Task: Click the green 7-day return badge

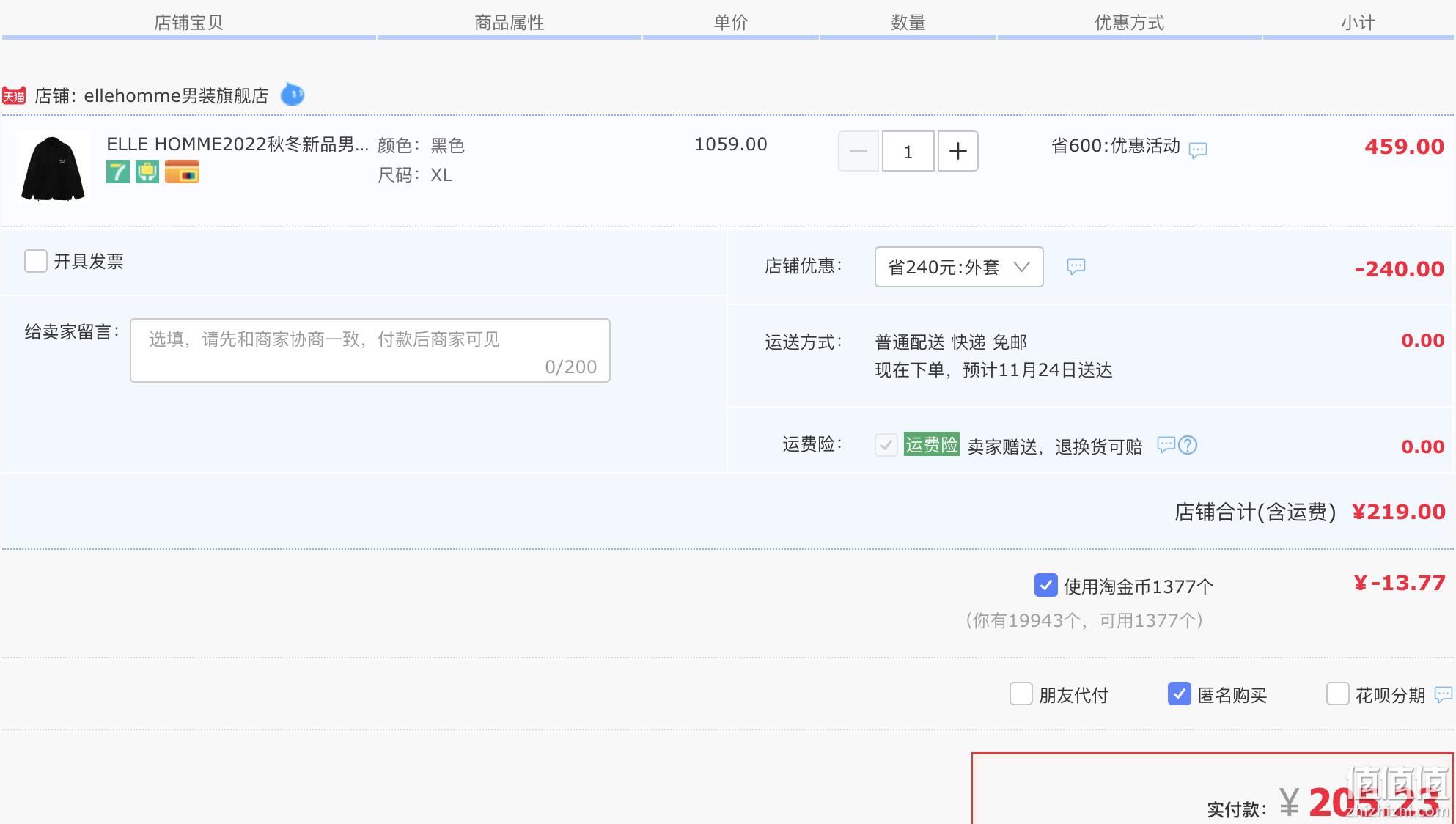Action: 118,172
